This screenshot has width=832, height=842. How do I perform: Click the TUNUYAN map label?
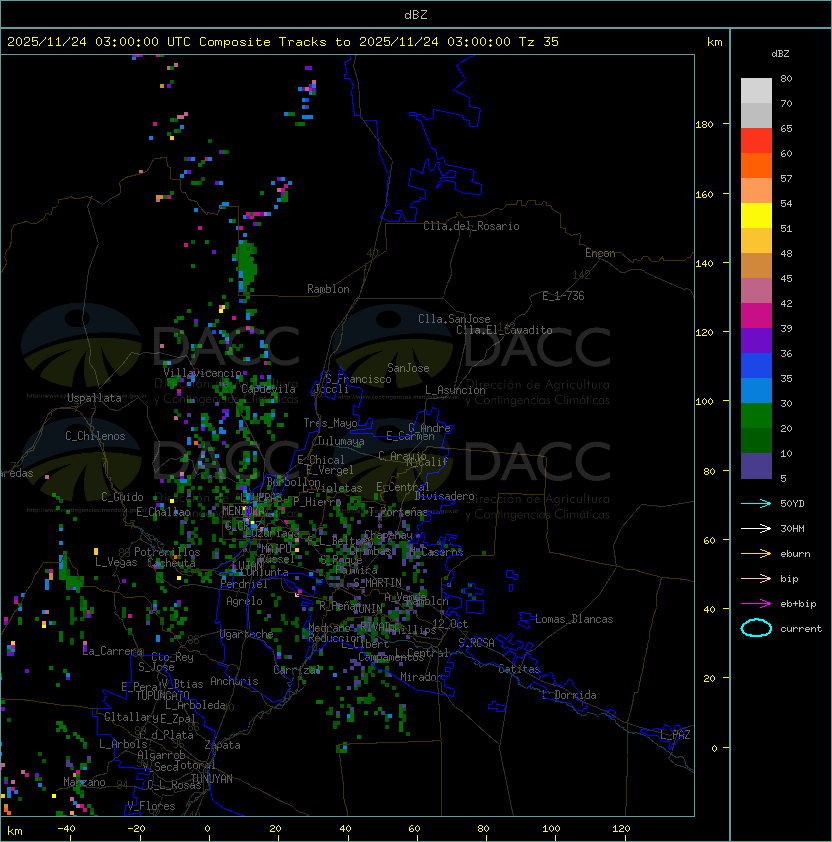click(212, 779)
